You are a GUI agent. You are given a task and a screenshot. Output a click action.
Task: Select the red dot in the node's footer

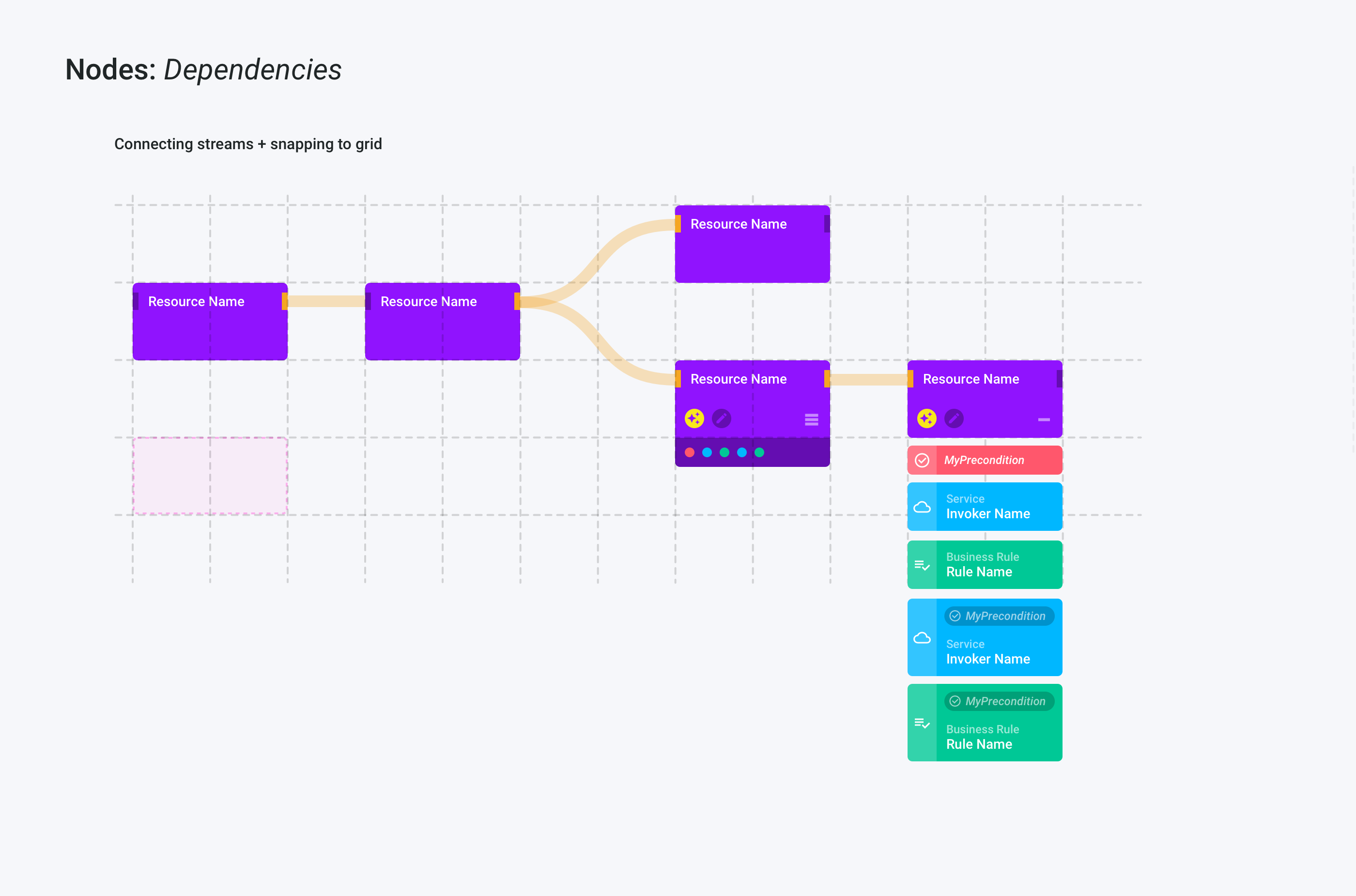(x=690, y=452)
